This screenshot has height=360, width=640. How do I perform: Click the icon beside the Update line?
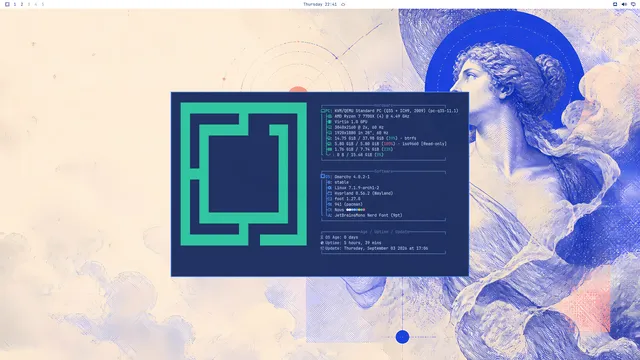point(322,248)
